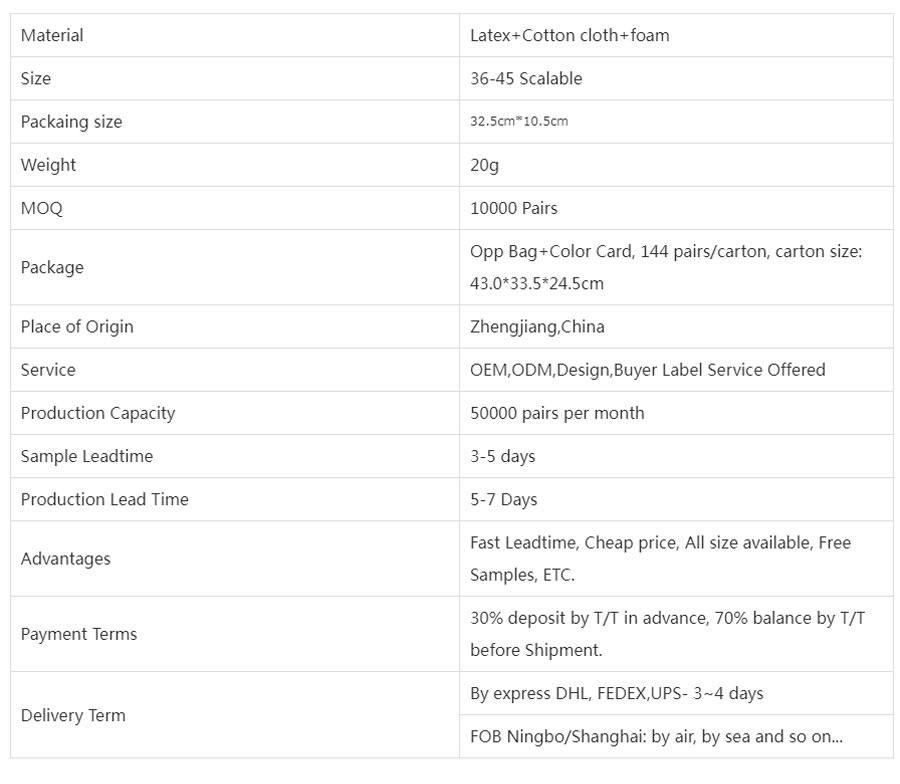Image resolution: width=900 pixels, height=784 pixels.
Task: Select the Packaing size label
Action: (71, 122)
